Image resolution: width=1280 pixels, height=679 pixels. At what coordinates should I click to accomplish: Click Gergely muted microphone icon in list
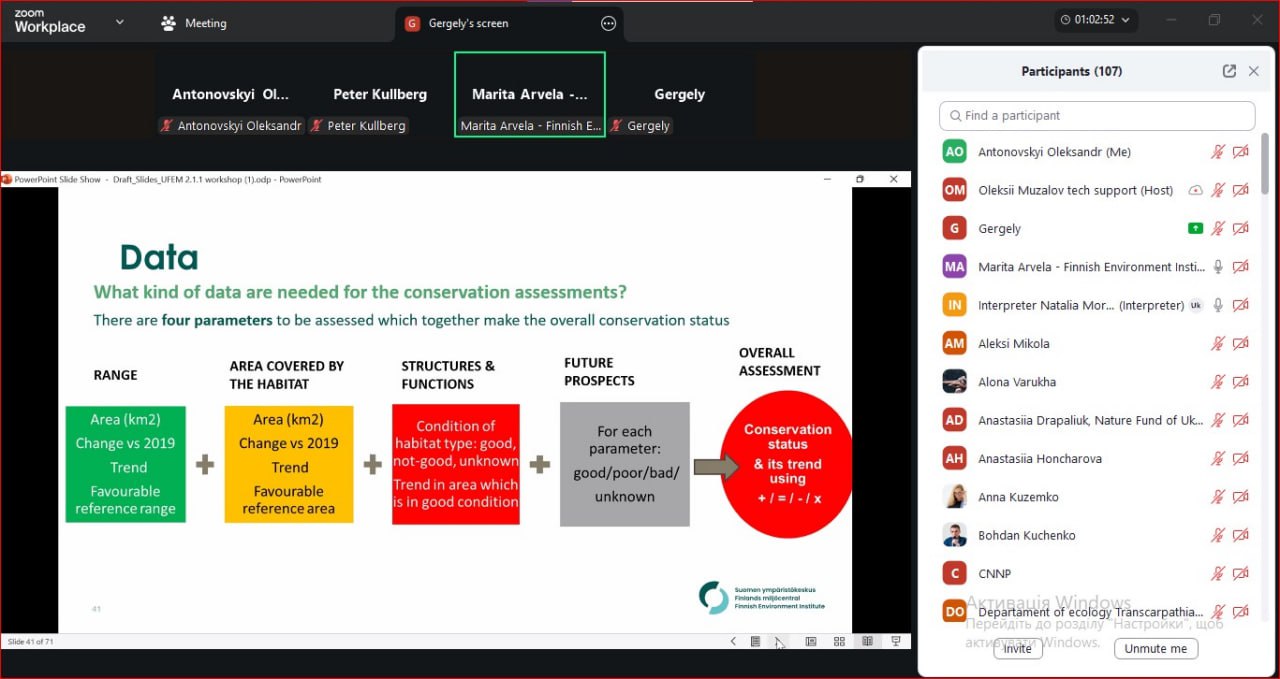point(1218,228)
